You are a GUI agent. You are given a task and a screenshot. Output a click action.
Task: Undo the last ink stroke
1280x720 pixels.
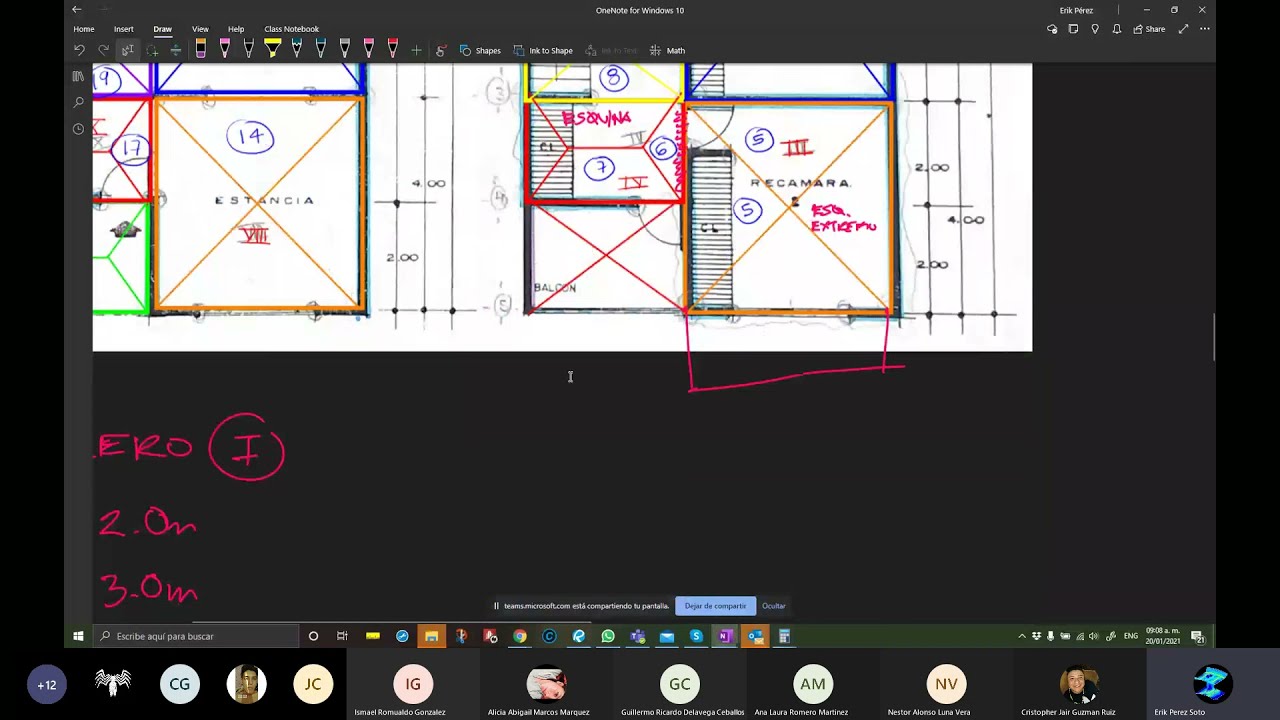click(x=79, y=50)
